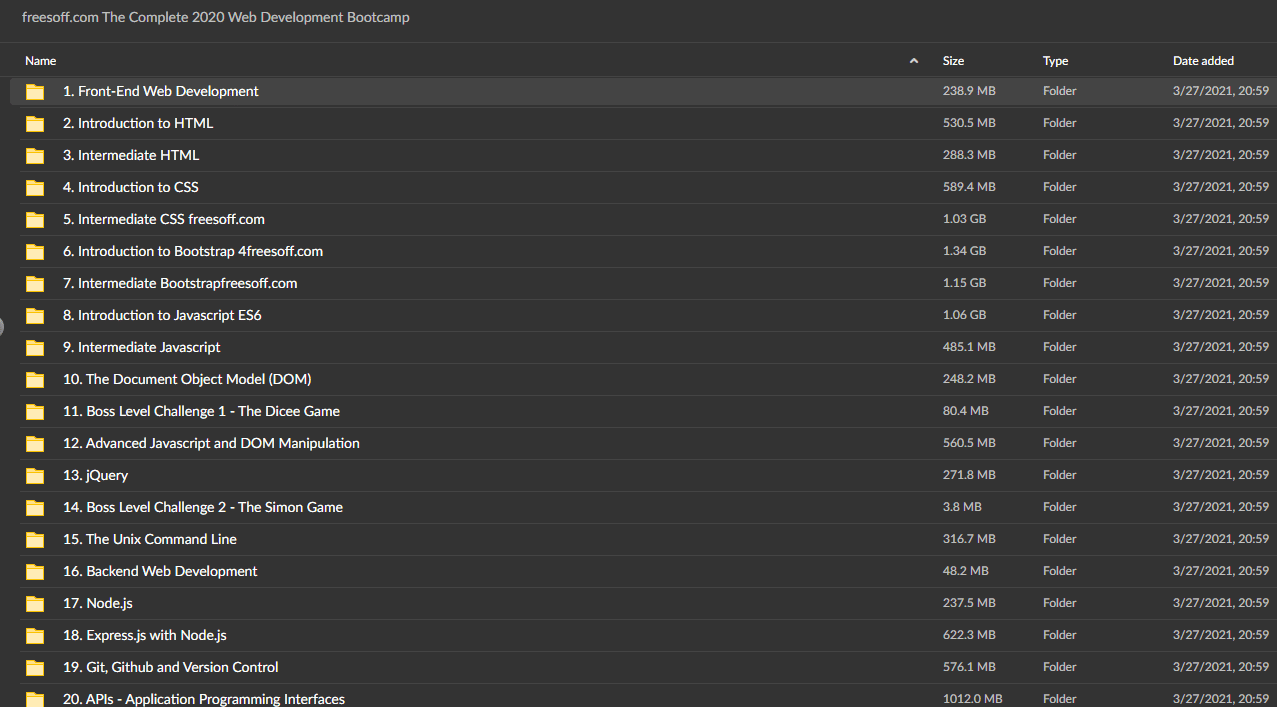
Task: Open Express.js with Node.js folder
Action: pyautogui.click(x=144, y=635)
